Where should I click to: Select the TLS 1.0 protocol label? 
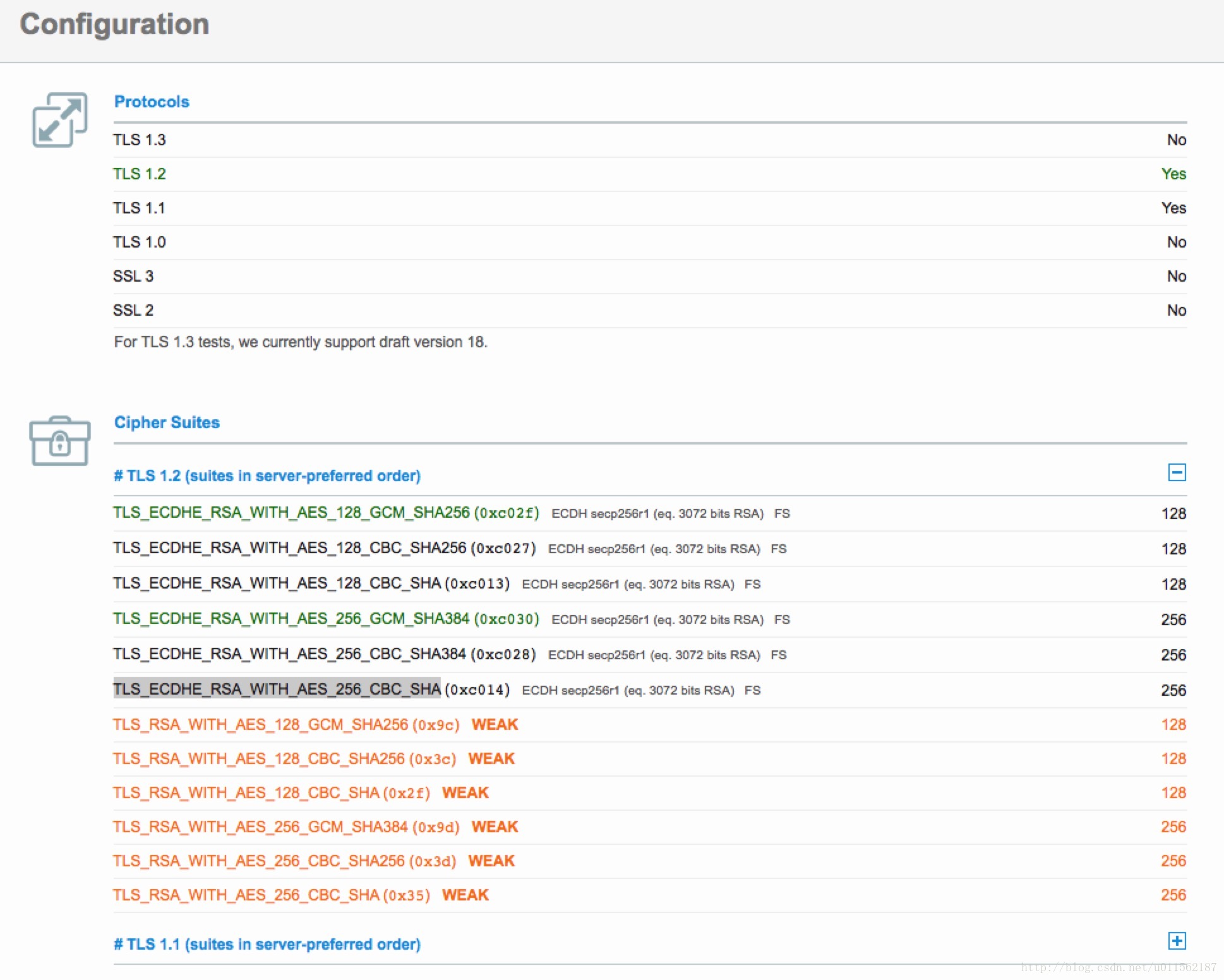[x=139, y=242]
